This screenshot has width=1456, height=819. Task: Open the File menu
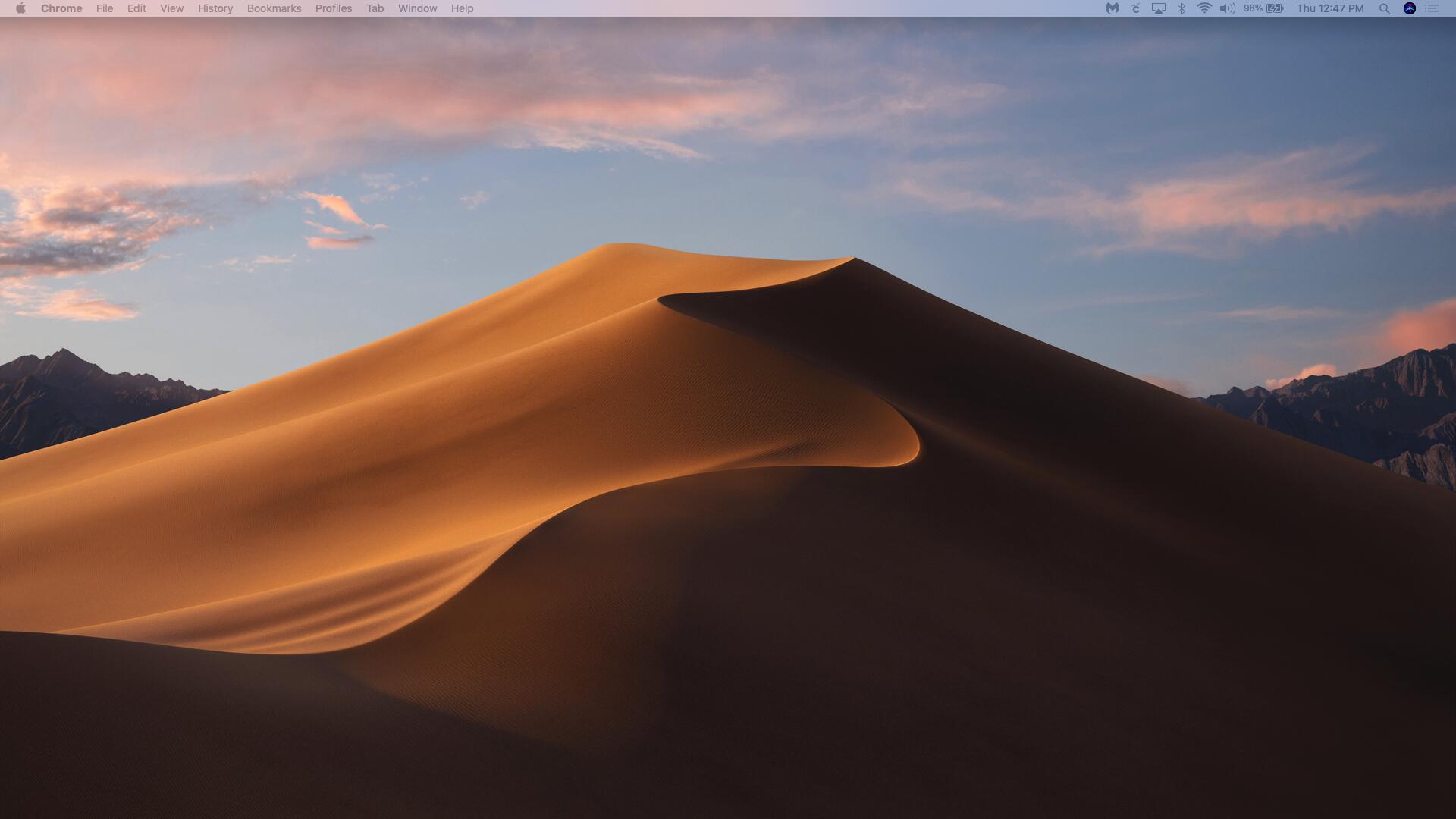point(105,8)
